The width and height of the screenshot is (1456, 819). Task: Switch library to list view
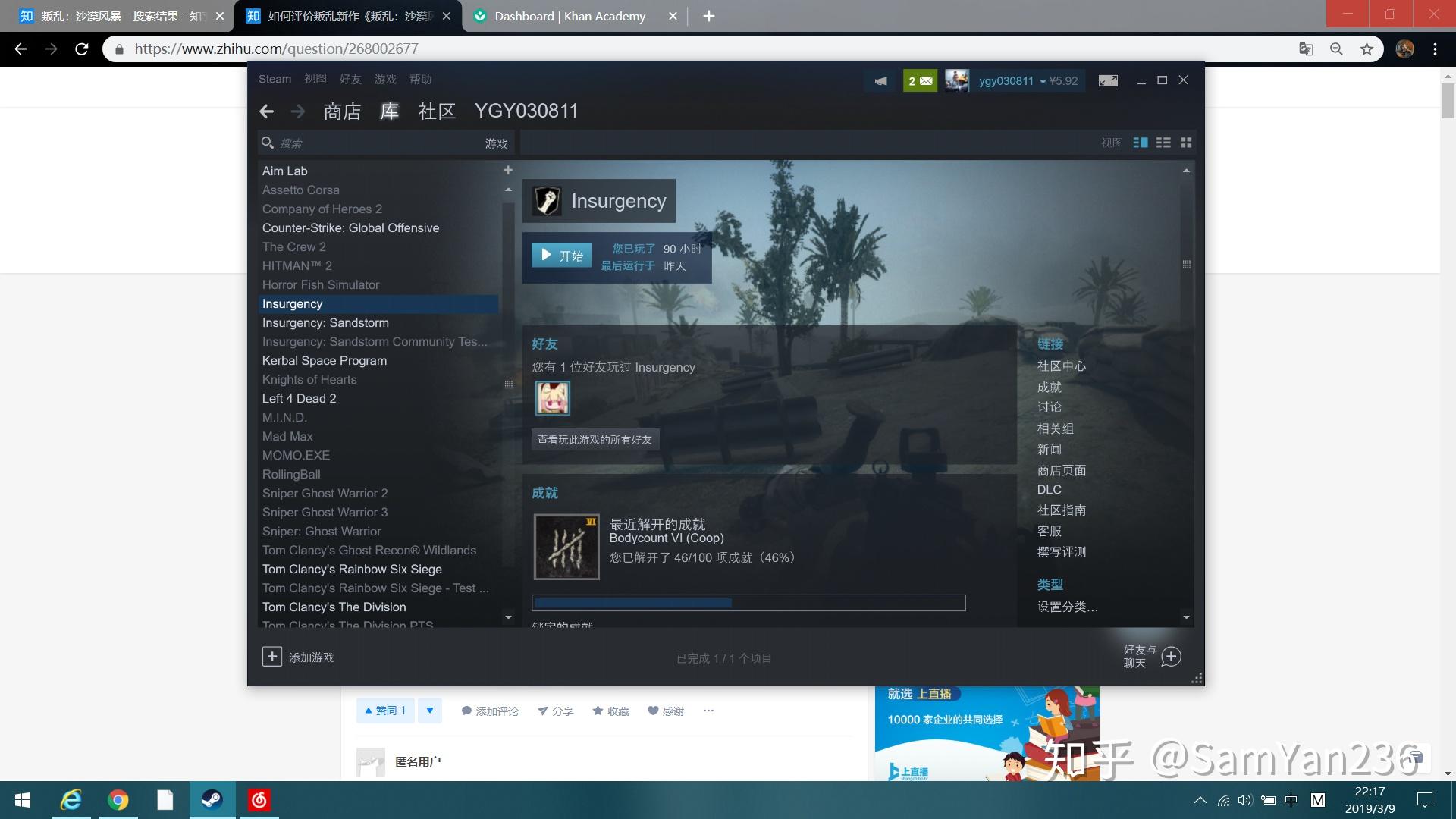1163,143
